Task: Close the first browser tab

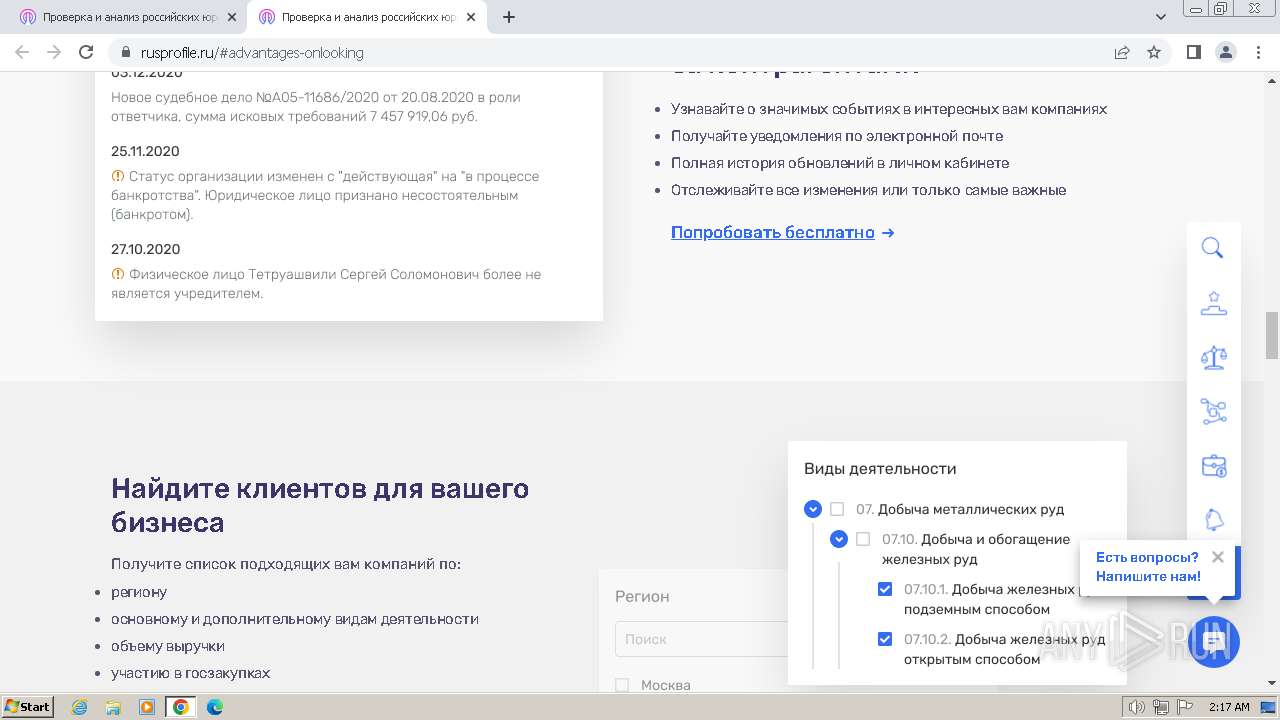Action: tap(232, 17)
